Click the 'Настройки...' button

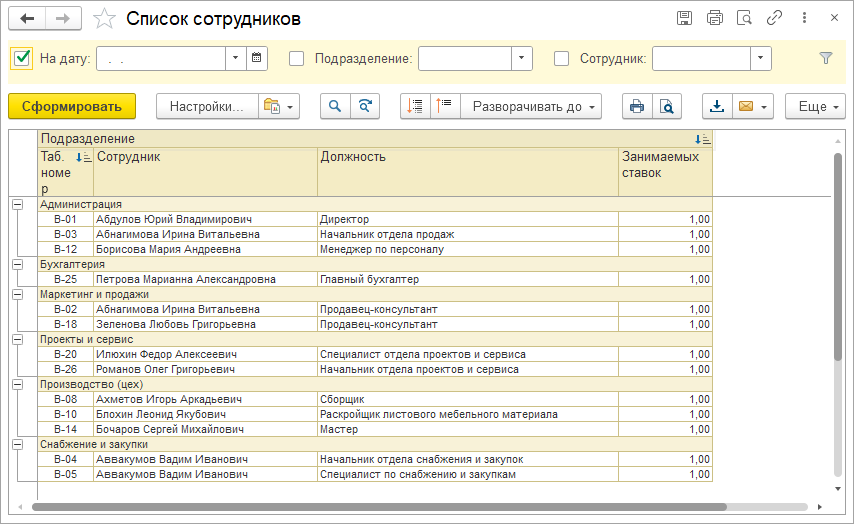click(x=206, y=106)
